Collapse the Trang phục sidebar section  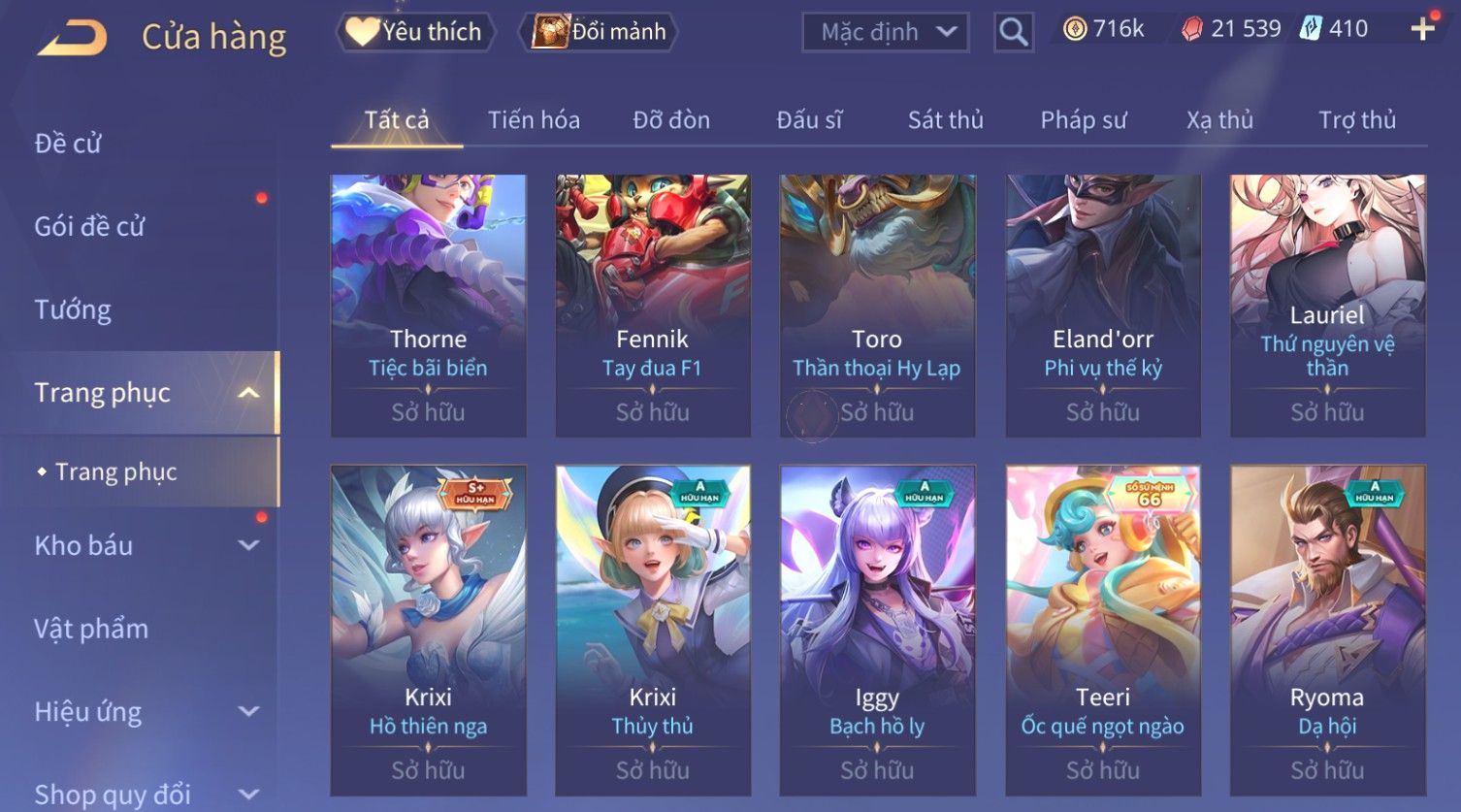click(x=248, y=393)
